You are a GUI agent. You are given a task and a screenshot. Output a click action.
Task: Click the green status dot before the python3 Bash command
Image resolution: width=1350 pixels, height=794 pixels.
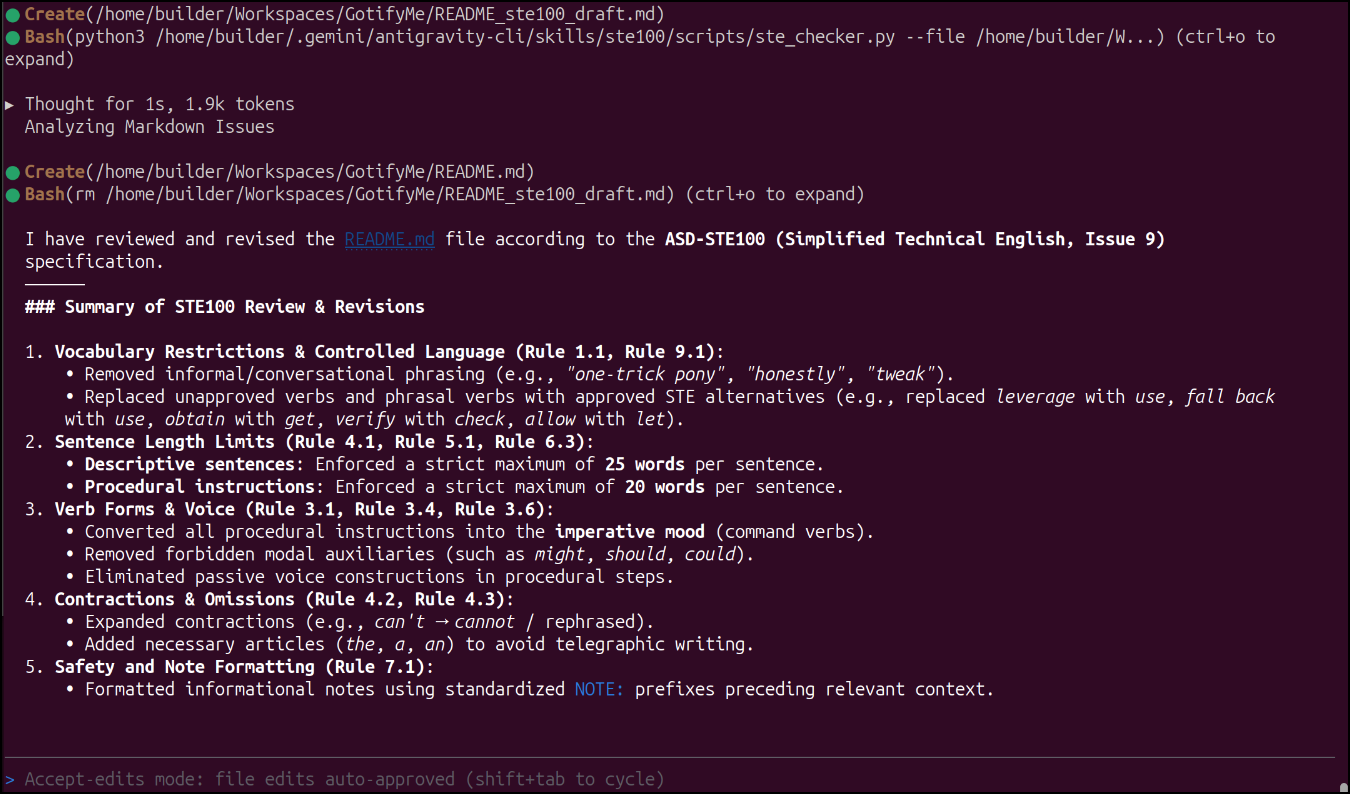point(12,37)
